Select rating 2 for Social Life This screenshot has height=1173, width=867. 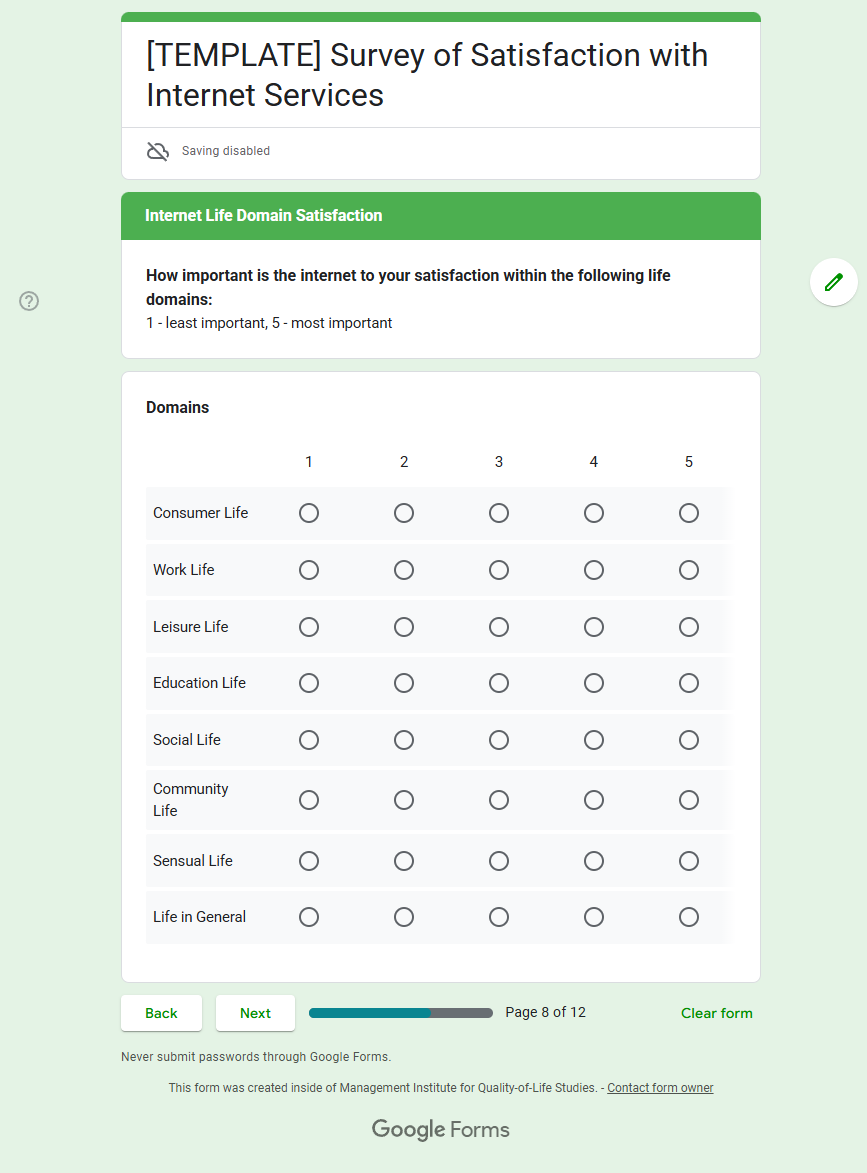coord(404,740)
